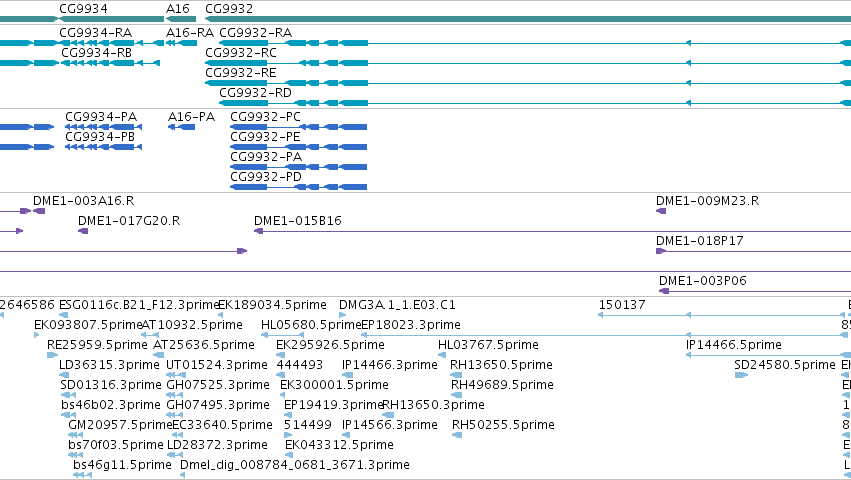Select the RH13650.3prime EST label

(434, 405)
